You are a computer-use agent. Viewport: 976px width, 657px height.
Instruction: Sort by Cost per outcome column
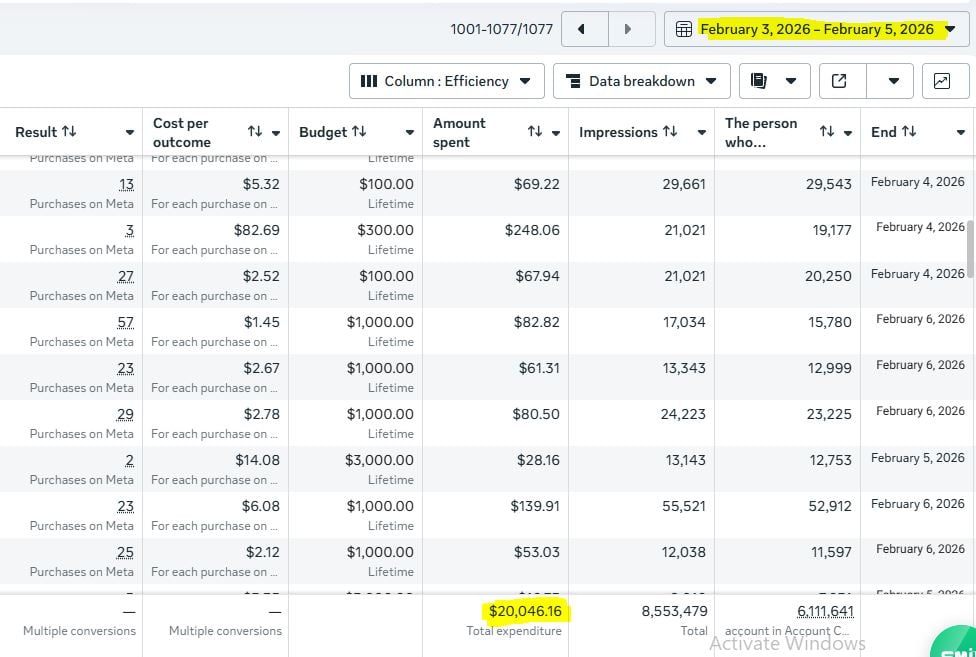tap(255, 132)
